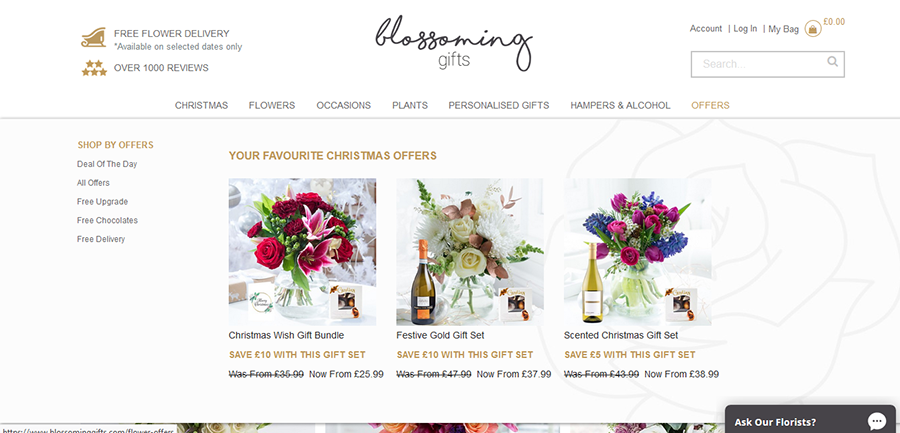Open the Flowers menu

click(x=272, y=106)
